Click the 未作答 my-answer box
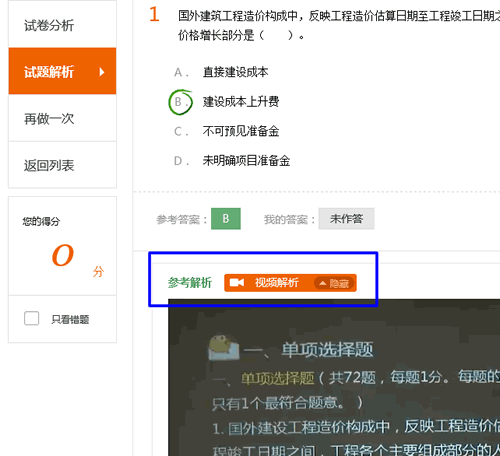The width and height of the screenshot is (500, 456). tap(346, 219)
